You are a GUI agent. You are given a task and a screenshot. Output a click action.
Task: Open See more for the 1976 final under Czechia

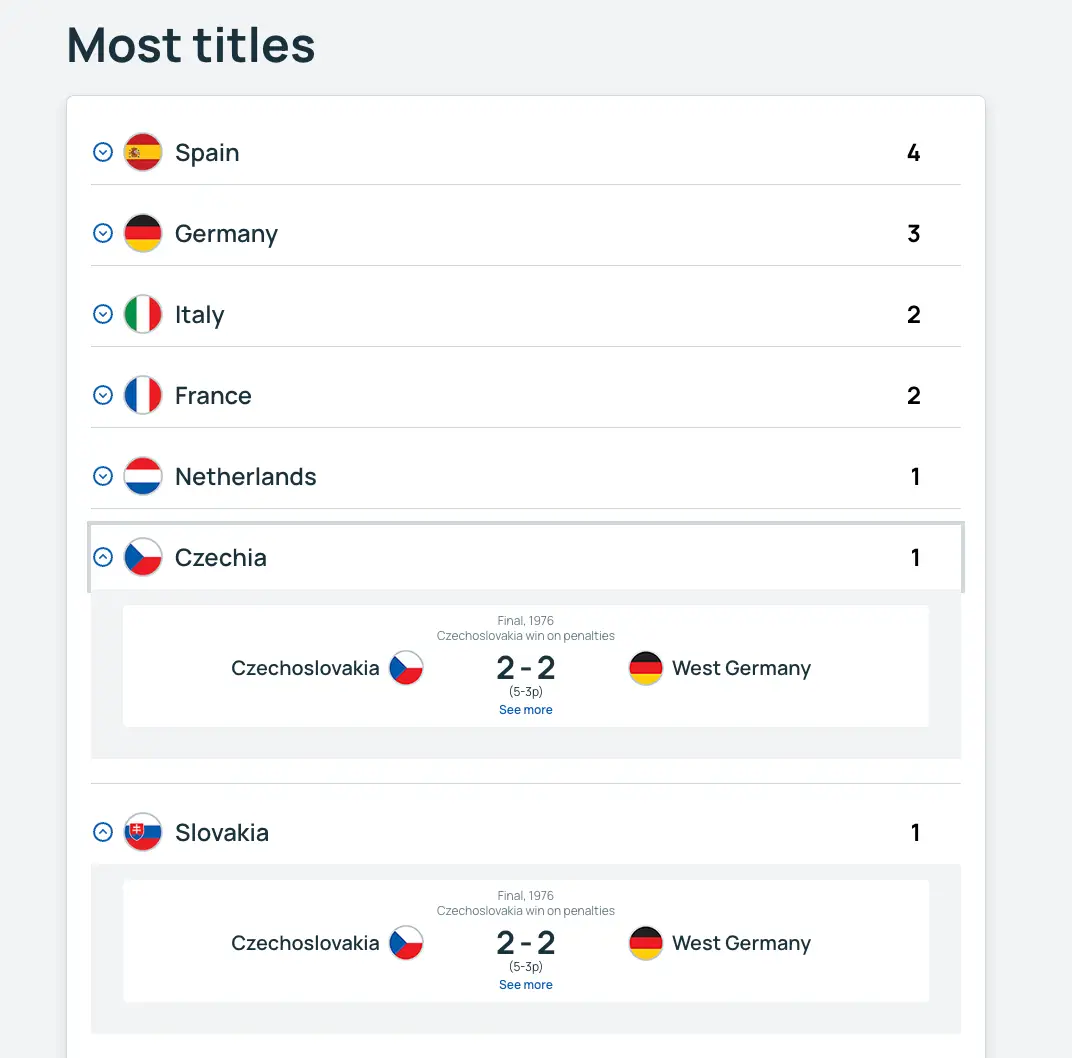point(525,709)
